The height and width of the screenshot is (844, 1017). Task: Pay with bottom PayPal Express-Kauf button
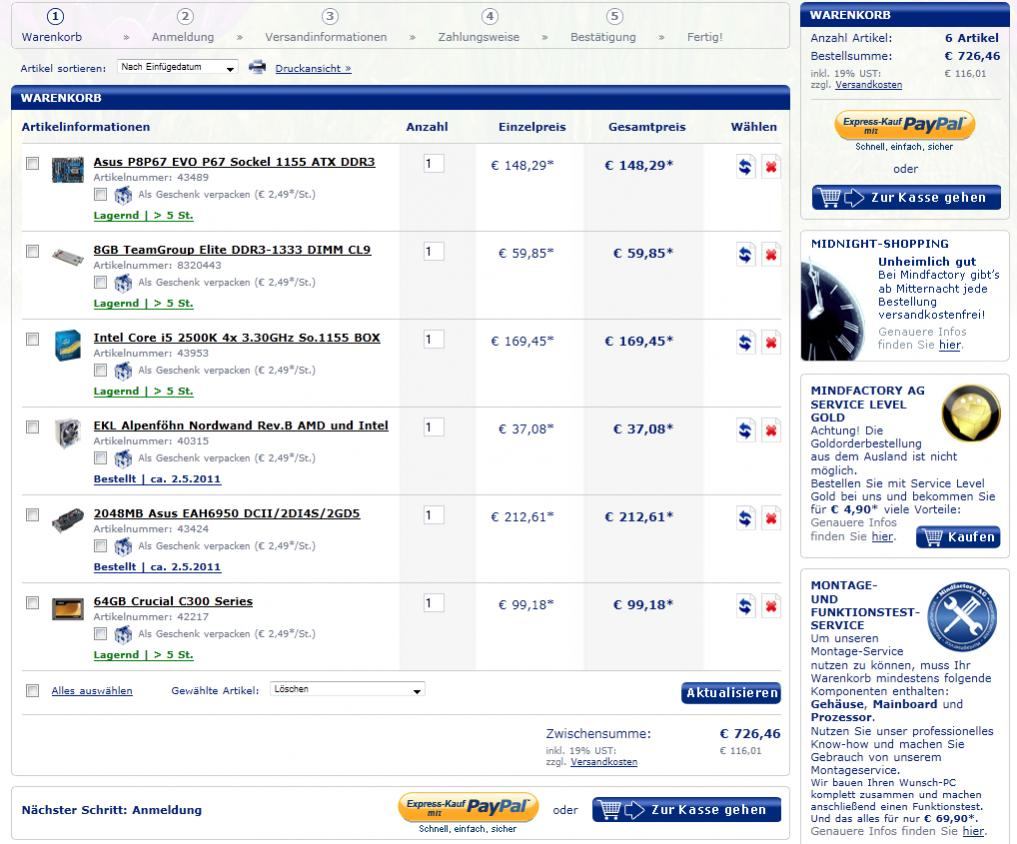[468, 807]
